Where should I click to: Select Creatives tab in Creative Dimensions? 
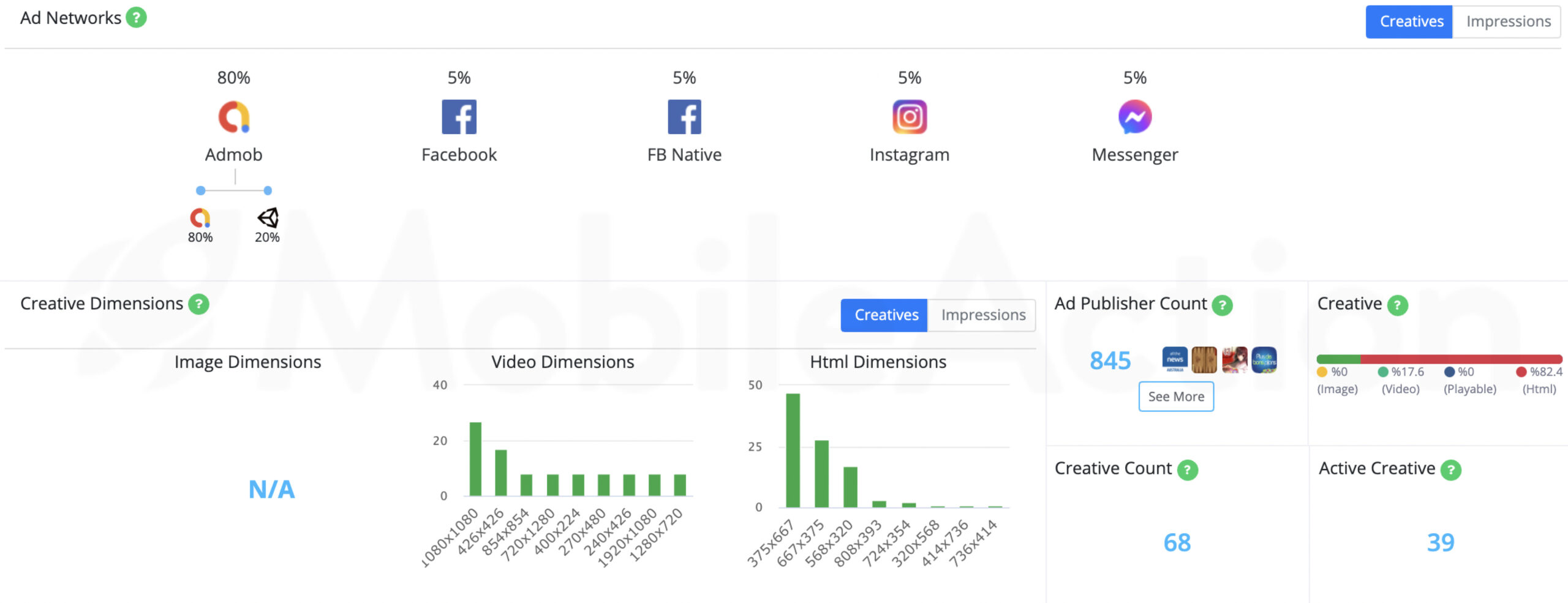click(x=884, y=315)
